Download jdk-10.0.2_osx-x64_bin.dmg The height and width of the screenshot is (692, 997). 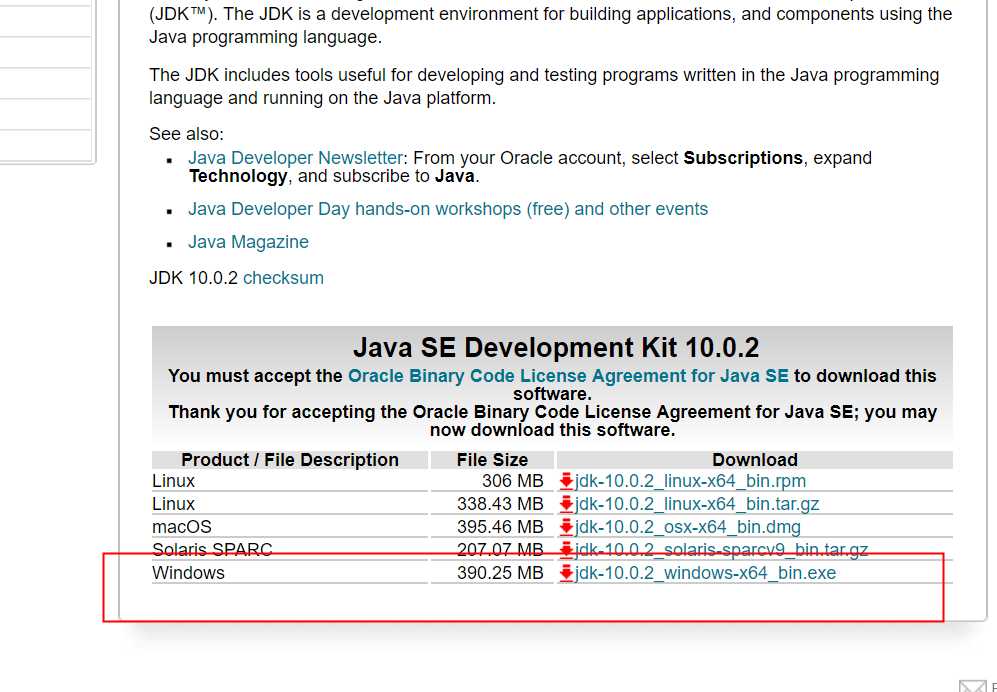[687, 527]
